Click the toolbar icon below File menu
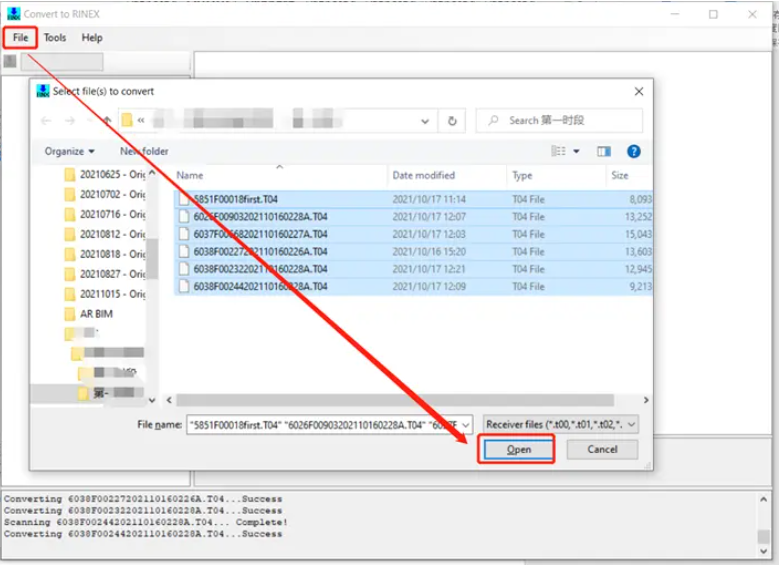 click(x=10, y=62)
